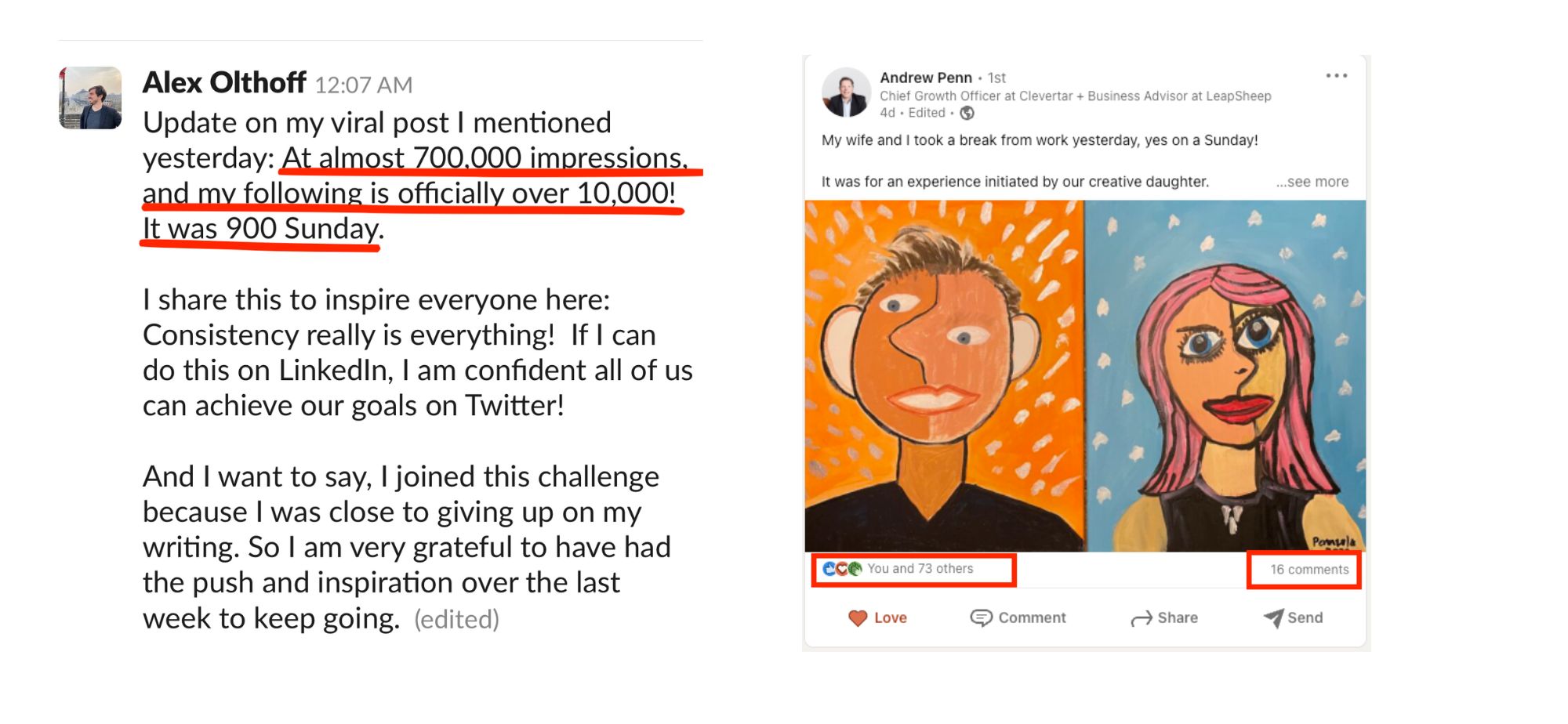This screenshot has width=1568, height=724.
Task: Open the orange male portrait painting
Action: [x=944, y=376]
